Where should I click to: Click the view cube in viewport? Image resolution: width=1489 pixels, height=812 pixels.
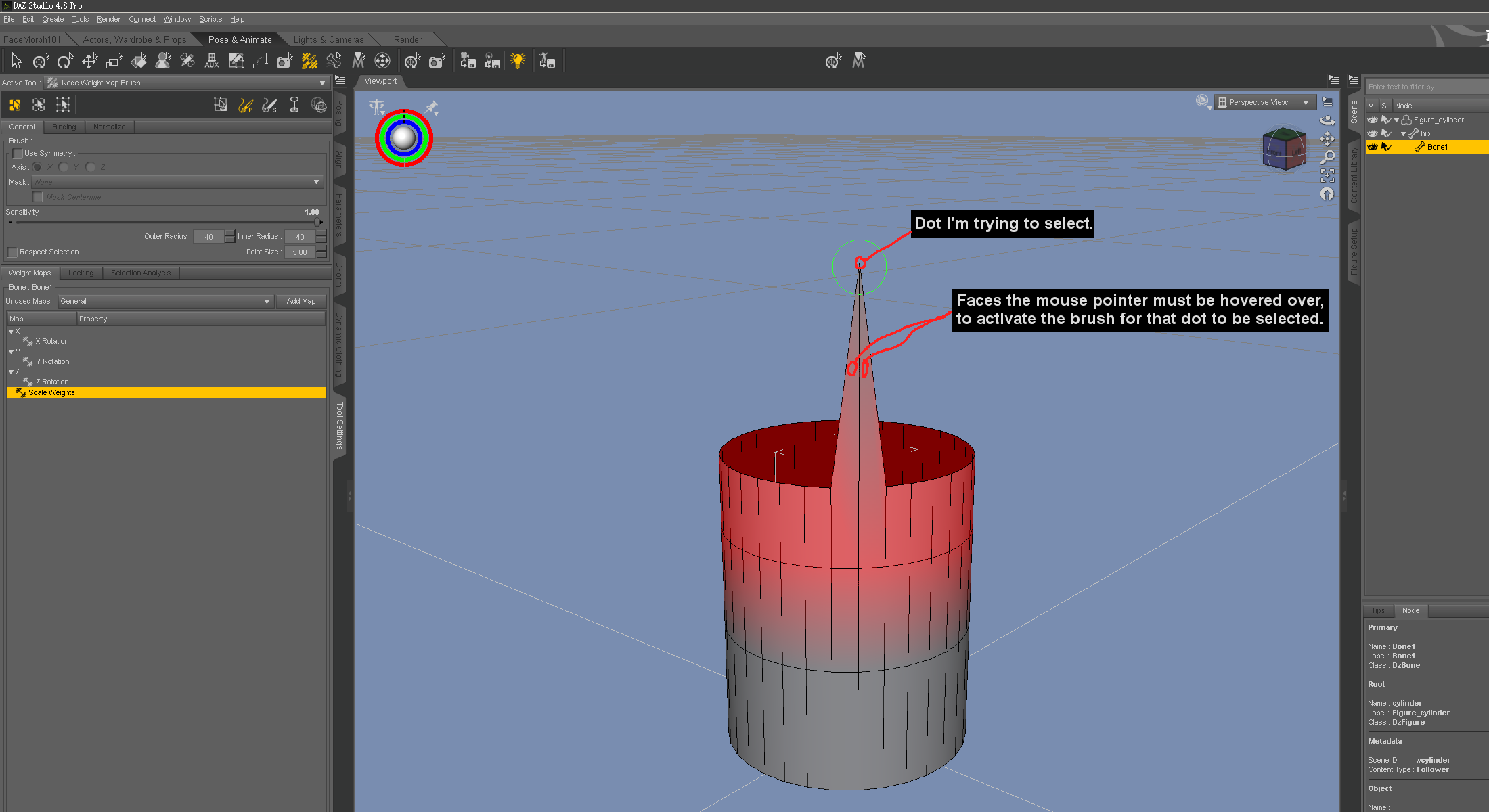click(x=1284, y=150)
